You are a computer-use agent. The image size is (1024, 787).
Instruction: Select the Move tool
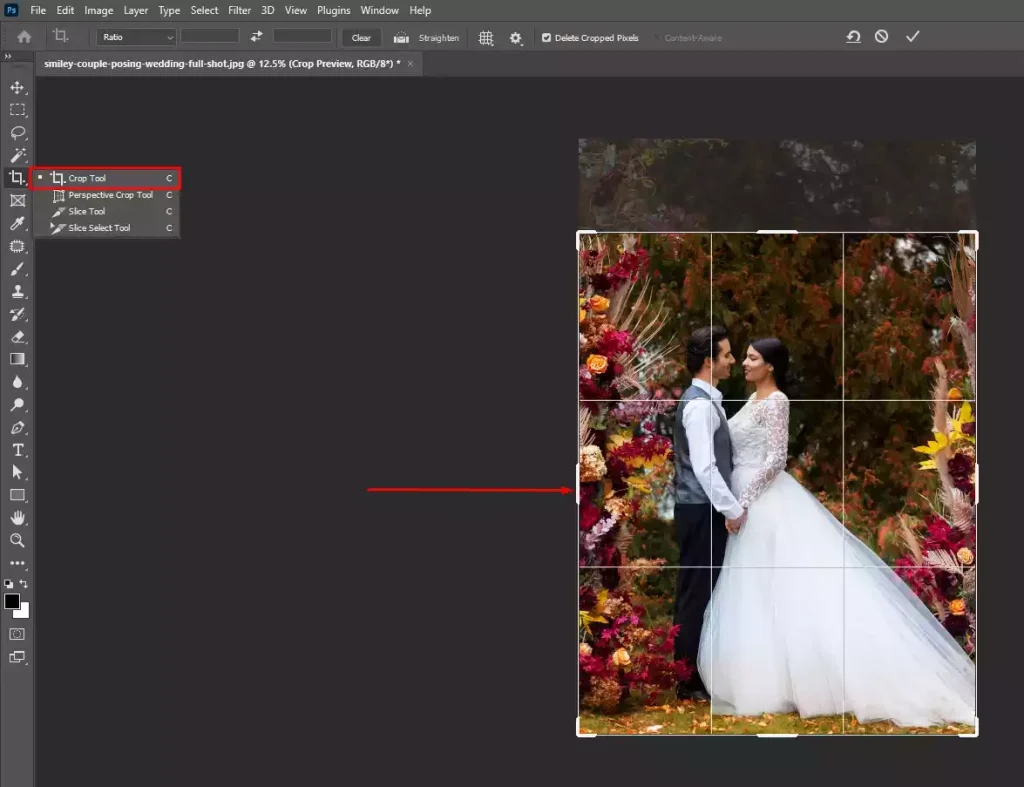pyautogui.click(x=17, y=87)
